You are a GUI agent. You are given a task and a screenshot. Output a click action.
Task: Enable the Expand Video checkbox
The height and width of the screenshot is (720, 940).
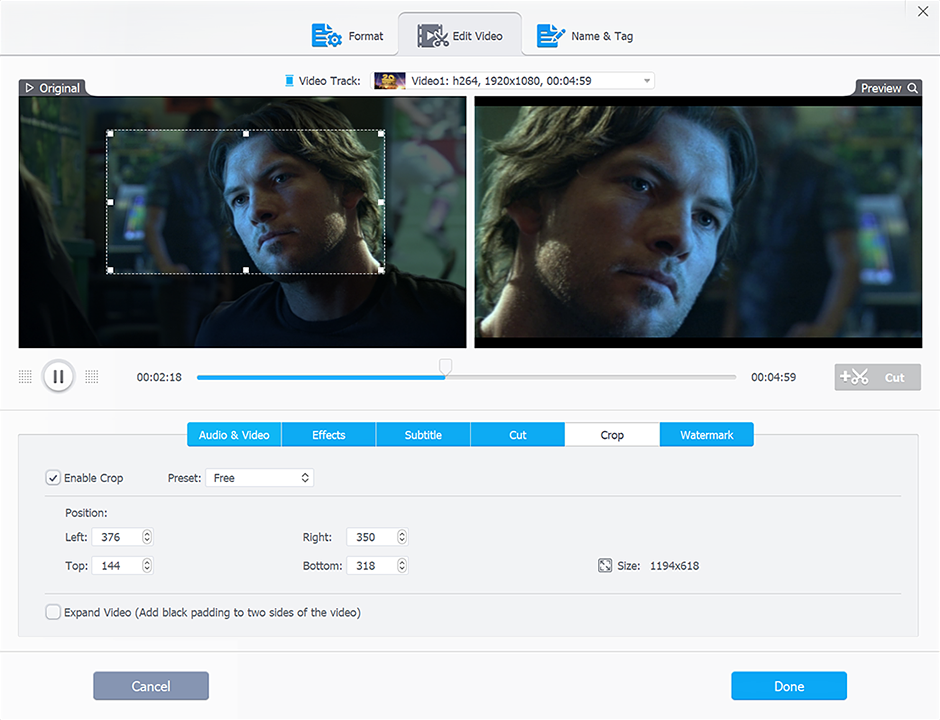pyautogui.click(x=53, y=612)
